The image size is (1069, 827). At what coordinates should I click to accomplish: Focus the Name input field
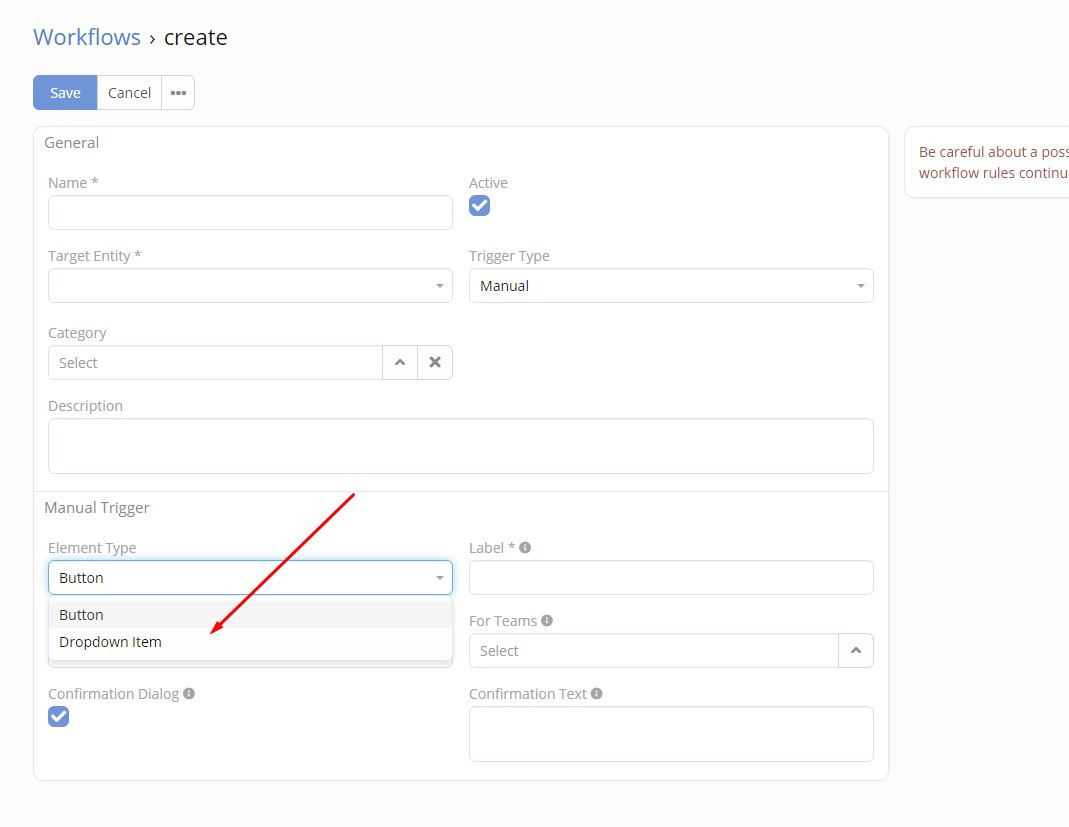250,213
